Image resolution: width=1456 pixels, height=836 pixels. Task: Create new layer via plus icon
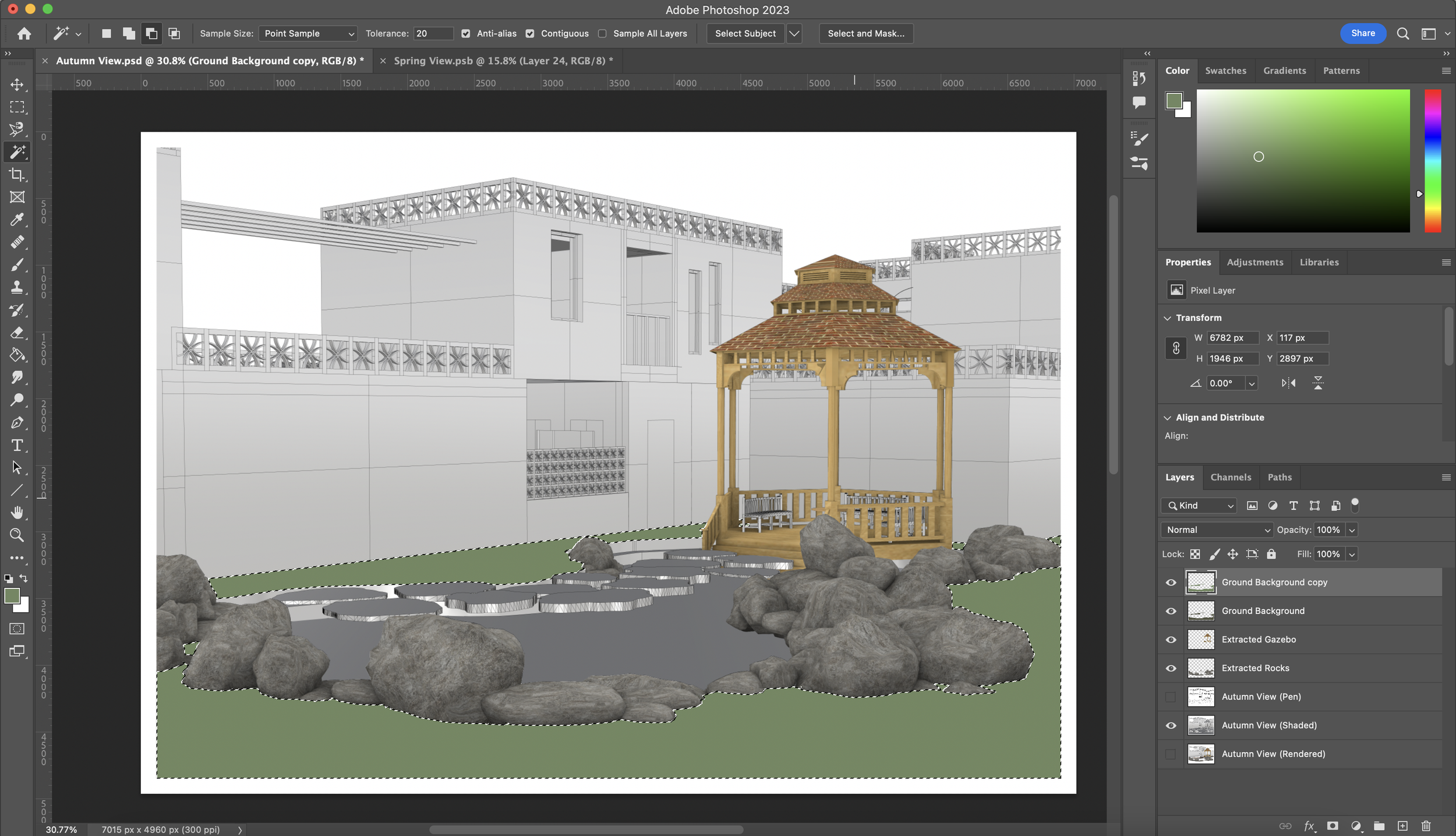pyautogui.click(x=1402, y=826)
